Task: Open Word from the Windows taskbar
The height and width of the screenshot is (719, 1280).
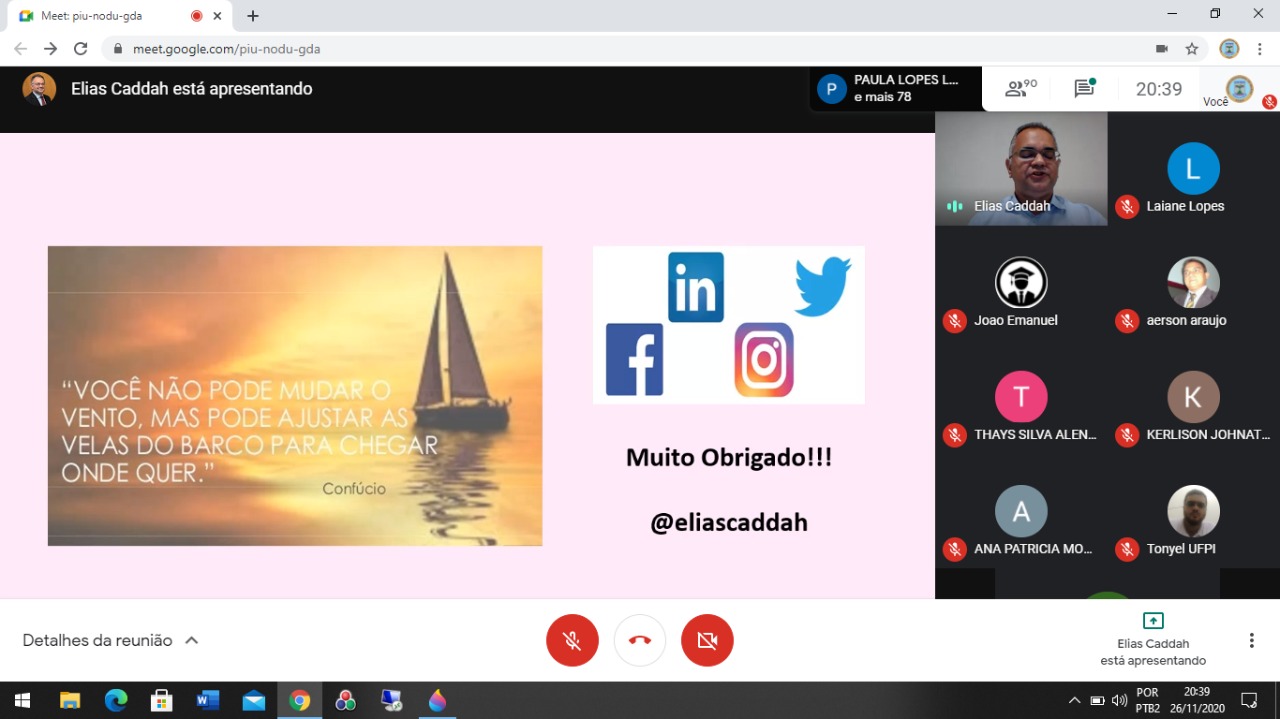Action: point(208,700)
